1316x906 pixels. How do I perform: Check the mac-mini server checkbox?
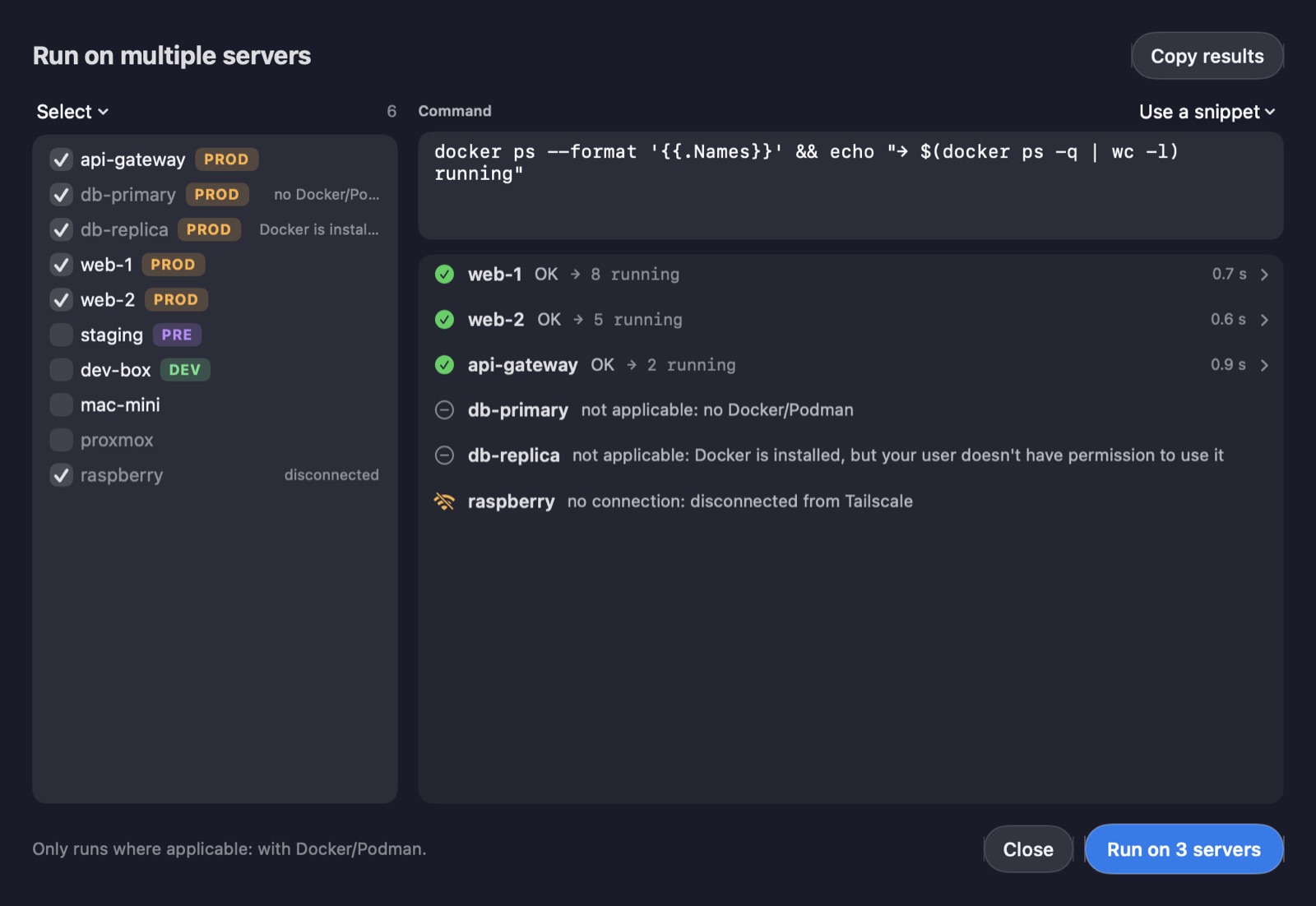pyautogui.click(x=61, y=405)
